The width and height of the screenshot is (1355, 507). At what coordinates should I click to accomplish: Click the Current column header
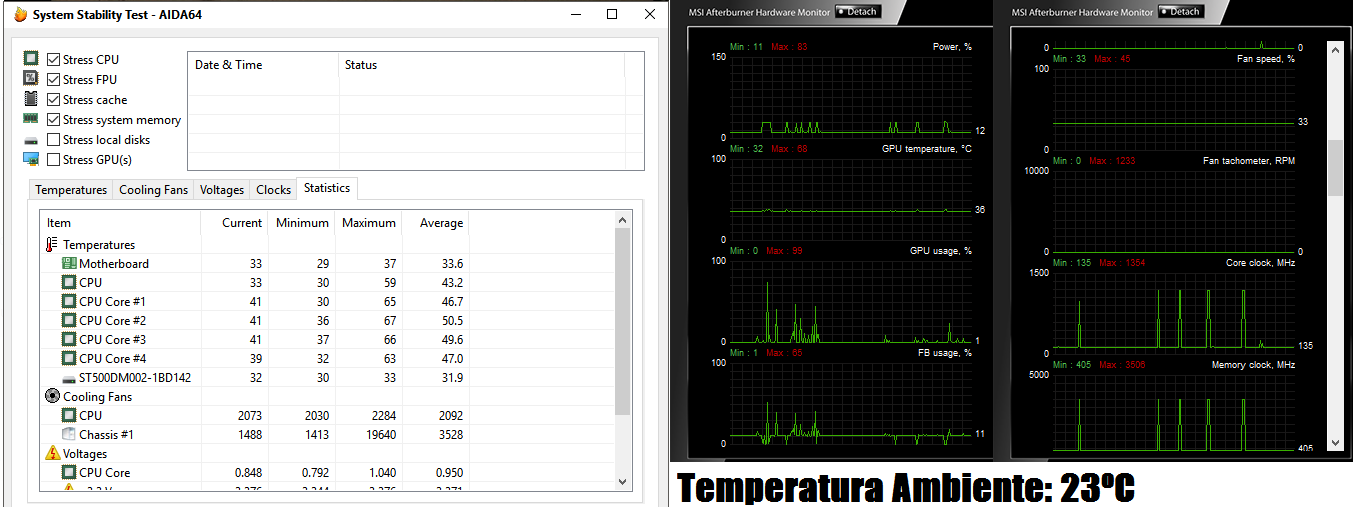[235, 223]
